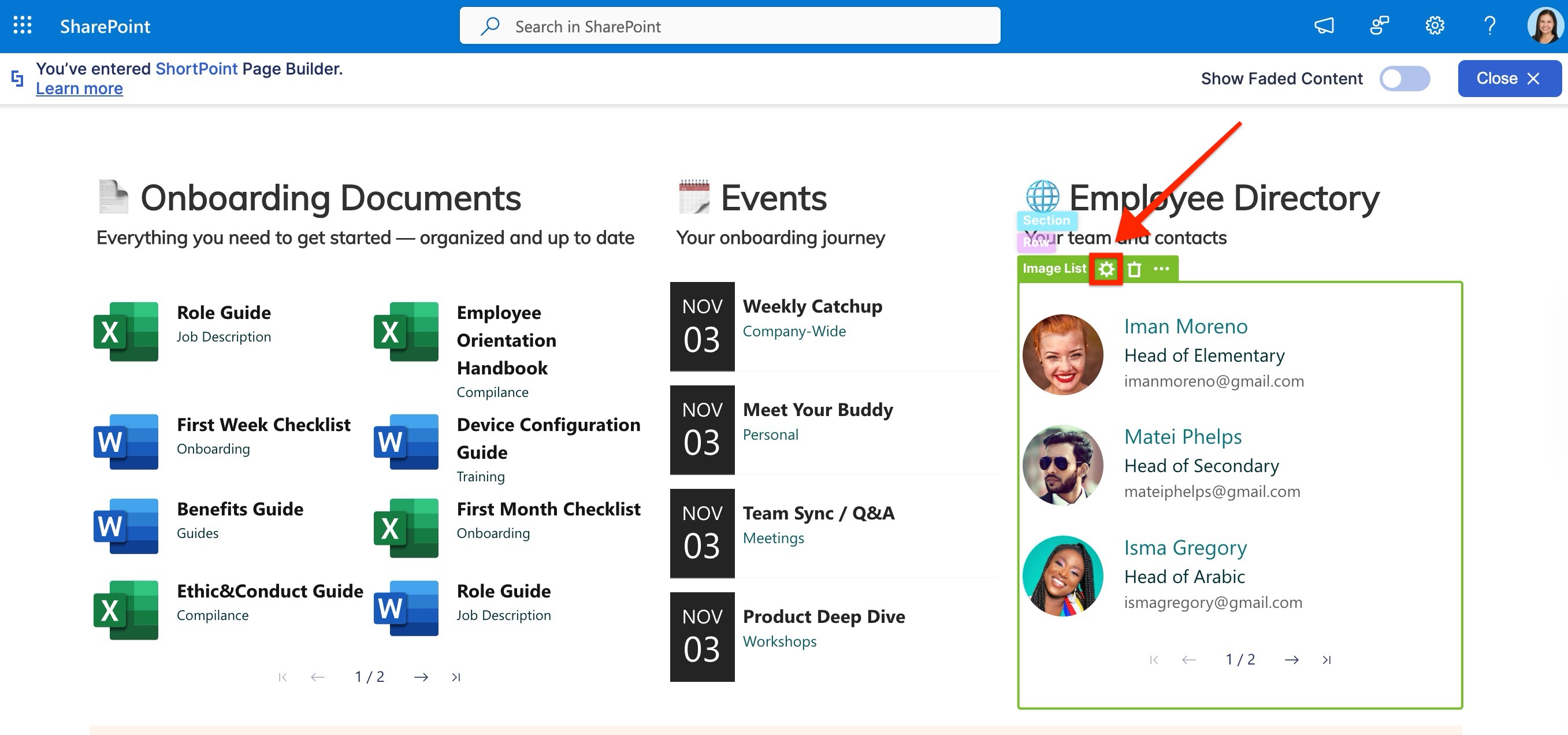Open the Learn more link
This screenshot has height=735, width=1568.
(79, 89)
